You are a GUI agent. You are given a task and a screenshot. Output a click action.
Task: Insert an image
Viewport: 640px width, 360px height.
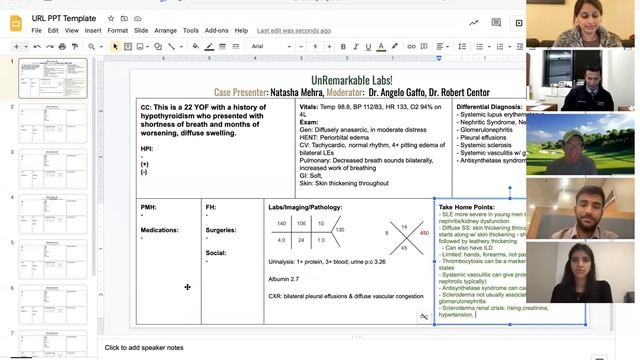point(140,47)
